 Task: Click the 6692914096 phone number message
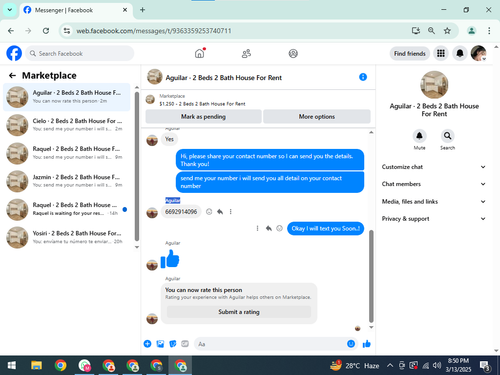click(x=181, y=212)
